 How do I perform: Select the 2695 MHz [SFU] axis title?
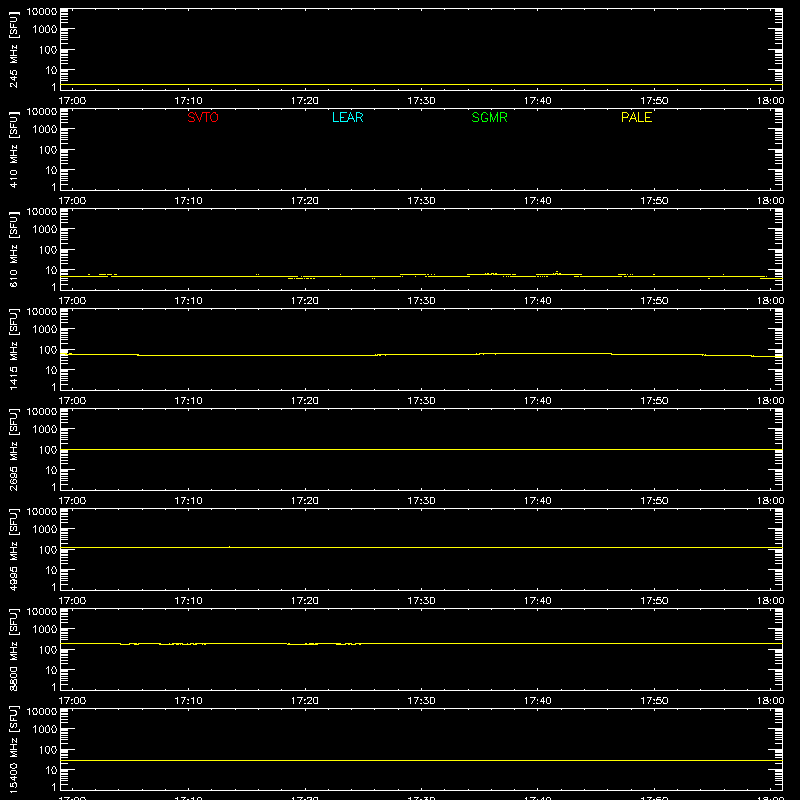click(13, 449)
